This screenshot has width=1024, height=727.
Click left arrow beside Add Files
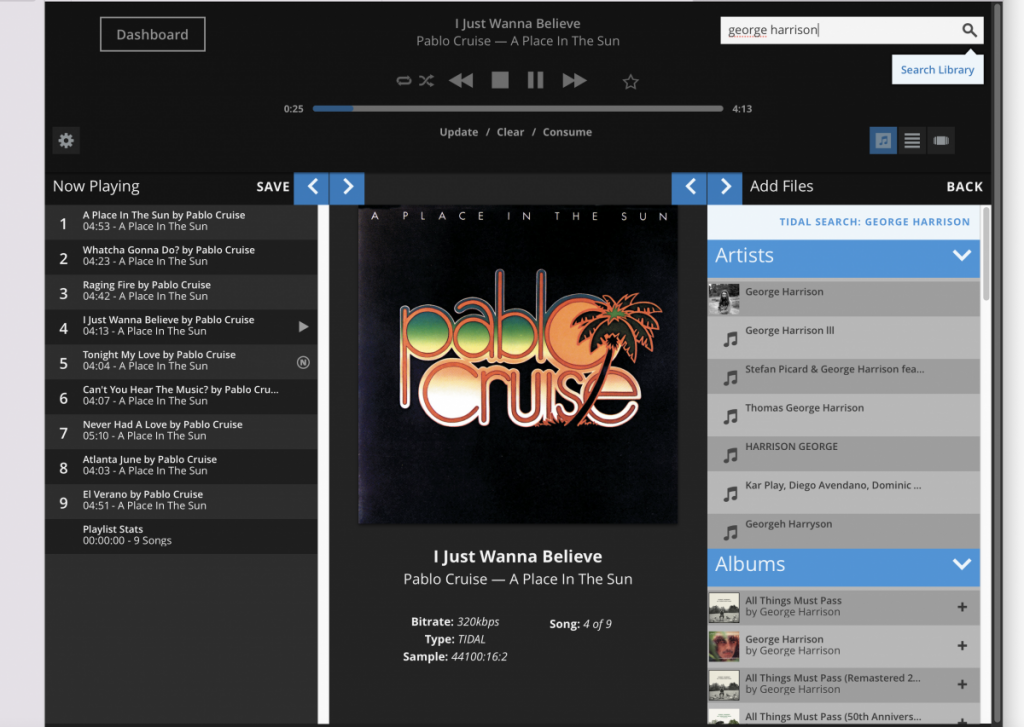(x=690, y=187)
